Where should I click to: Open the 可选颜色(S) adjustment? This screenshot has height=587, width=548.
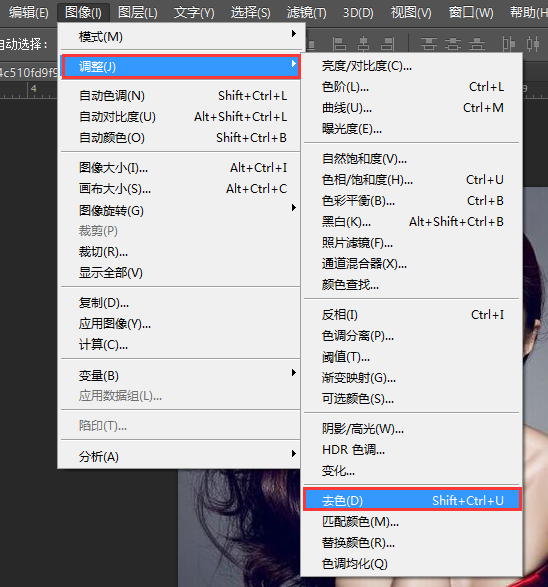click(x=412, y=398)
